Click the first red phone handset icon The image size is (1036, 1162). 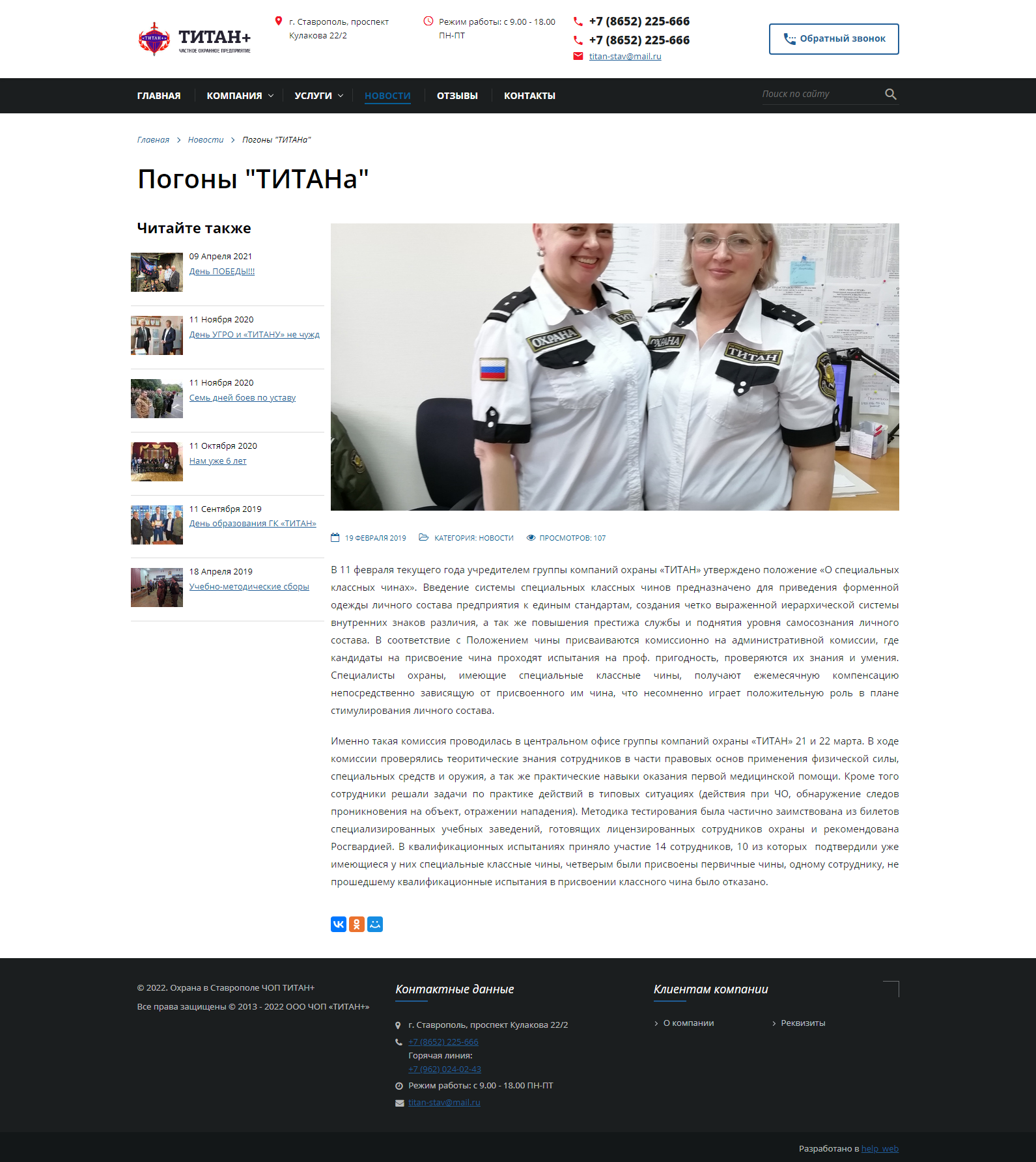(578, 21)
